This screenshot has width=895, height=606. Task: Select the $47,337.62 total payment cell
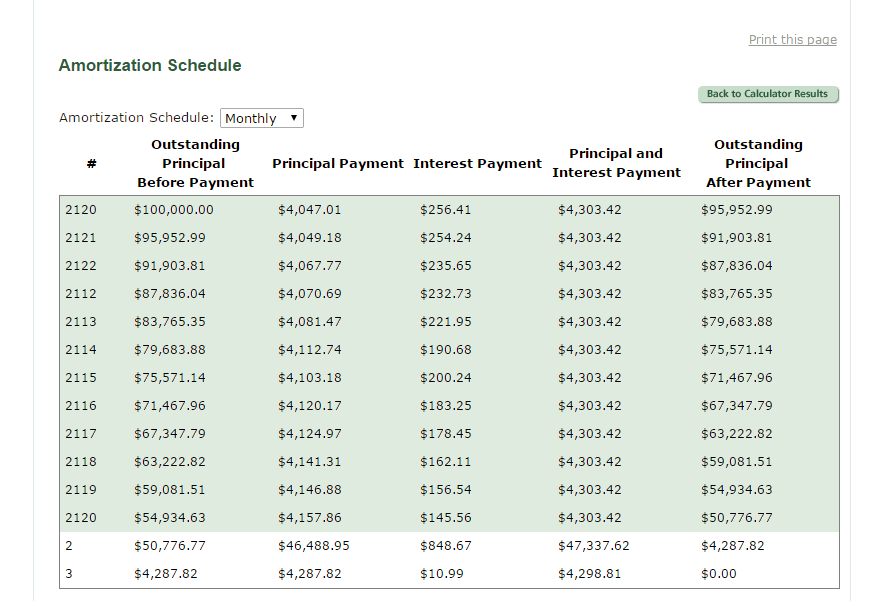tap(593, 546)
